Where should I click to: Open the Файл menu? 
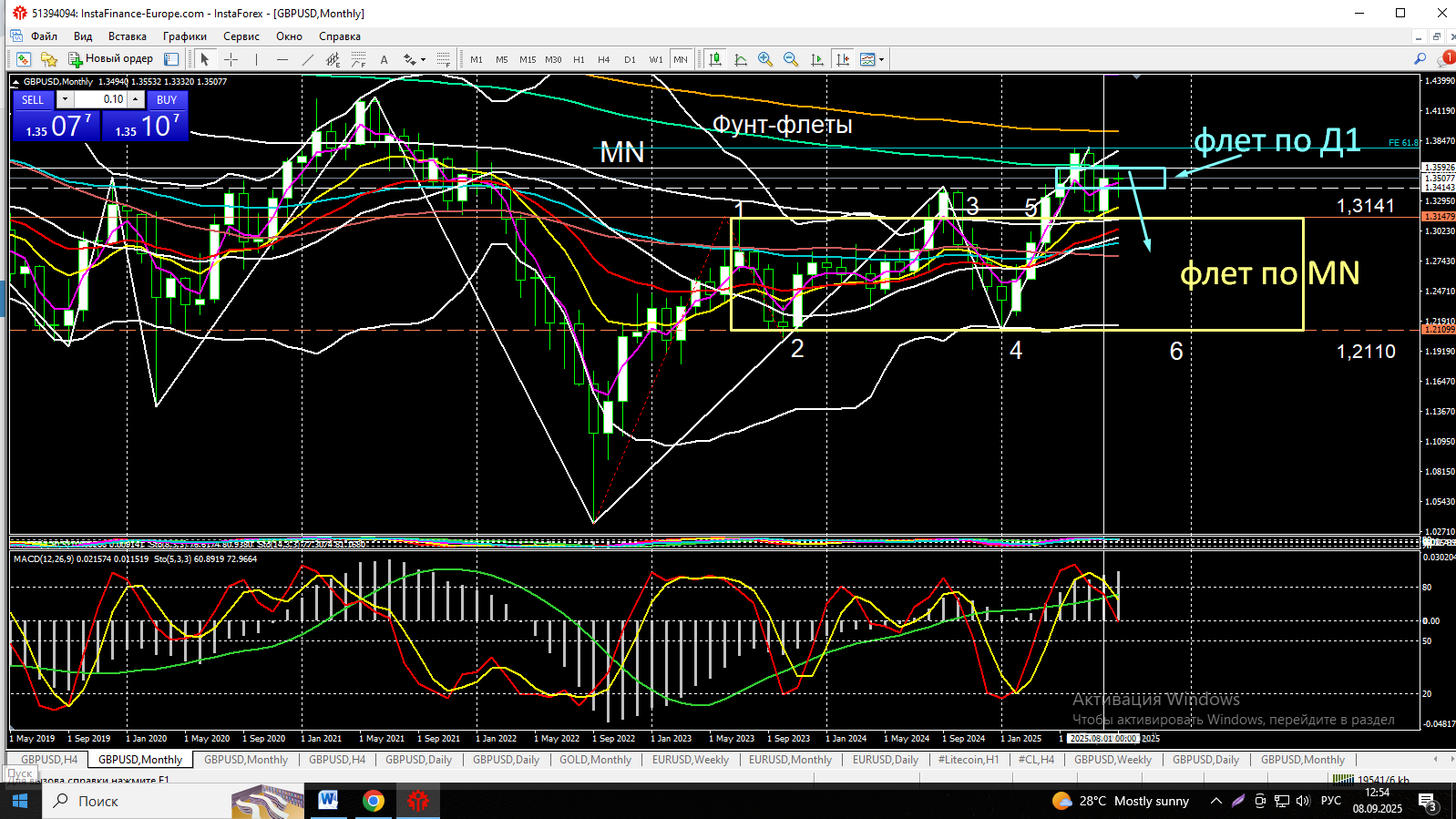pos(44,36)
